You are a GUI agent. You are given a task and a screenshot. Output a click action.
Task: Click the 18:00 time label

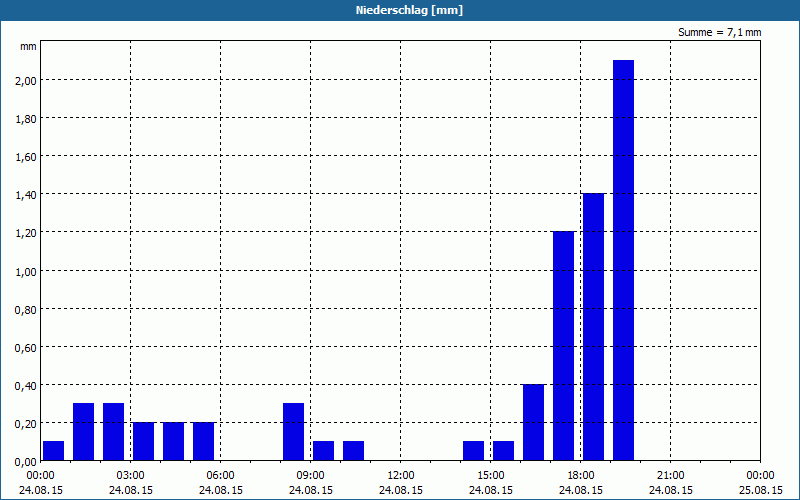[x=581, y=476]
